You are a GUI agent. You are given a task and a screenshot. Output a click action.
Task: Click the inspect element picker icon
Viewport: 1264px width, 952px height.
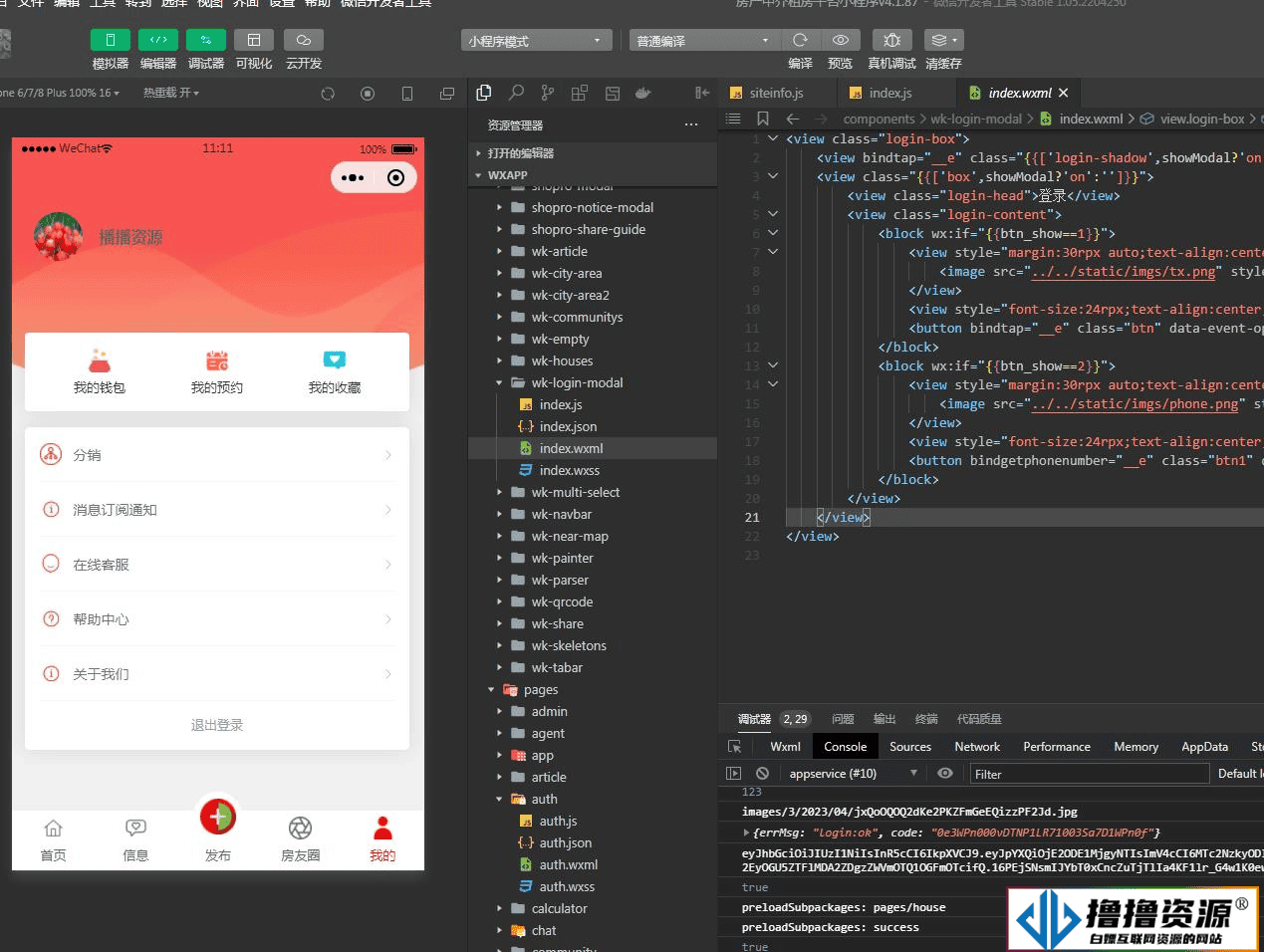point(735,747)
